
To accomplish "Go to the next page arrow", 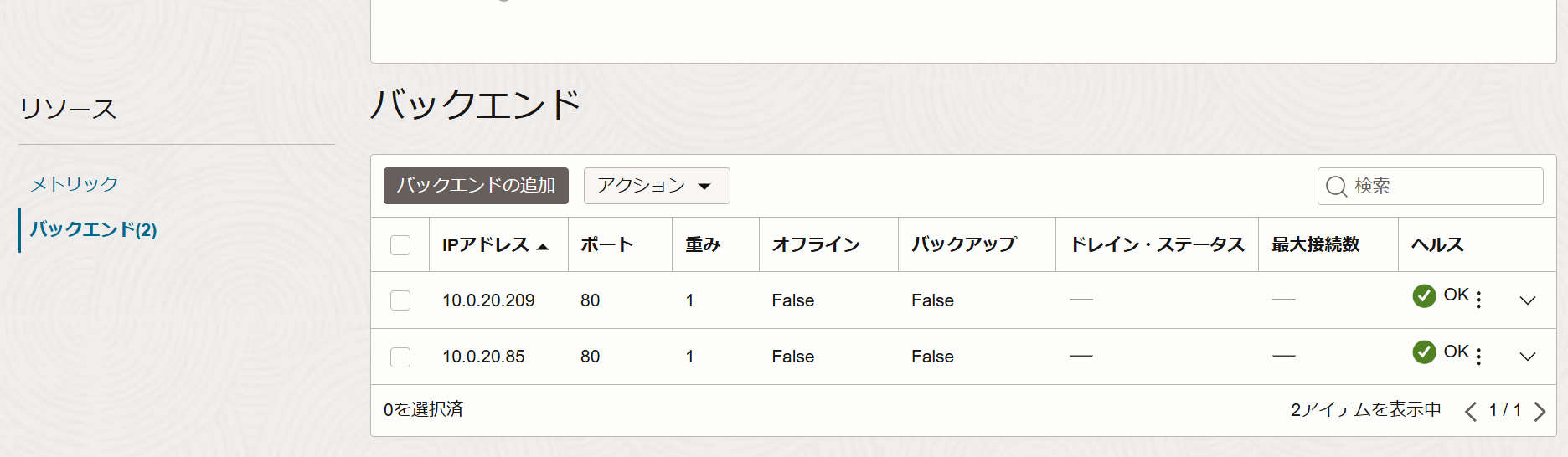I will pos(1540,411).
